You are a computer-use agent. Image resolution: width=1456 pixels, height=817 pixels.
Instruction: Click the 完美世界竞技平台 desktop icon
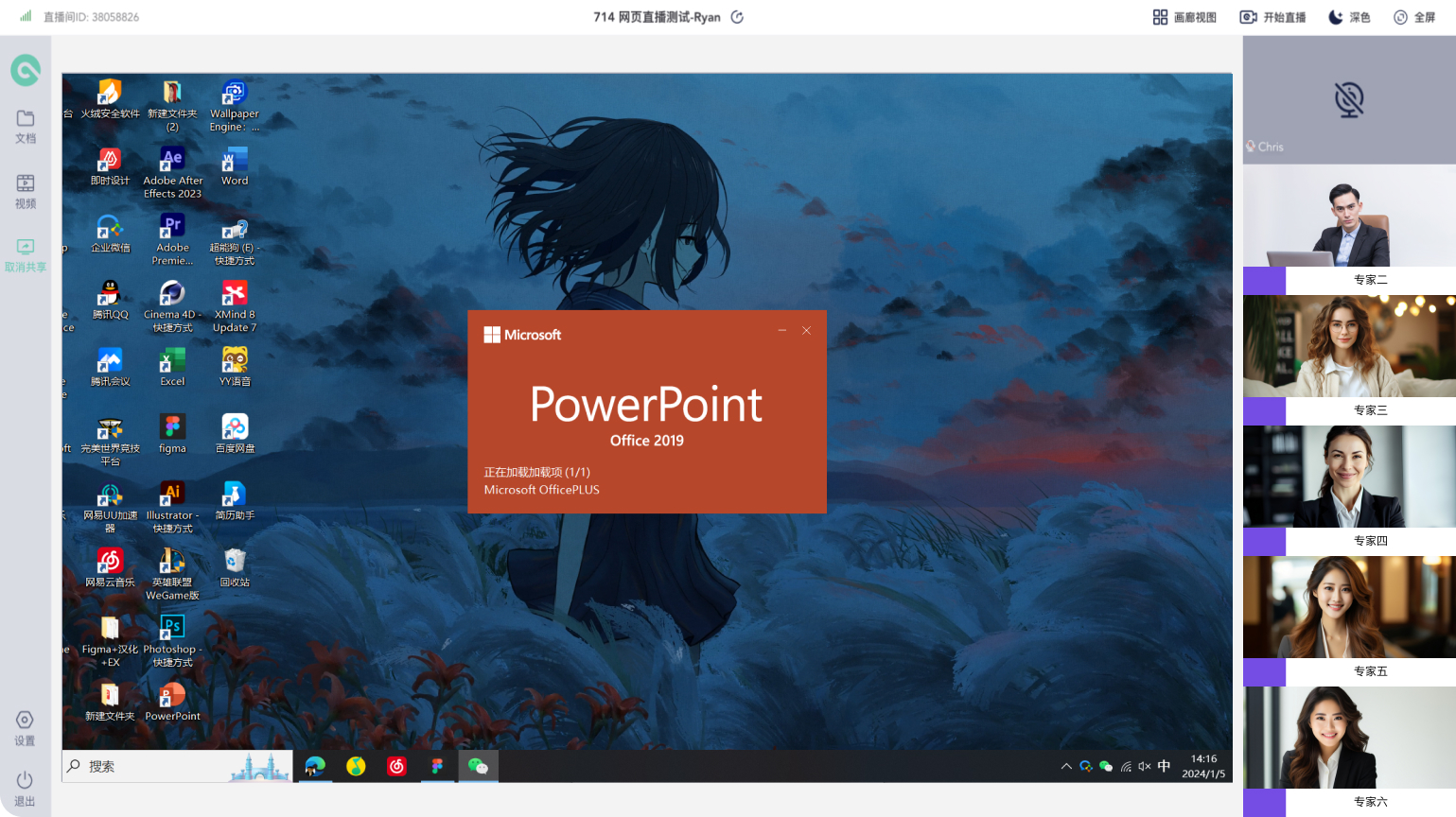pos(110,441)
